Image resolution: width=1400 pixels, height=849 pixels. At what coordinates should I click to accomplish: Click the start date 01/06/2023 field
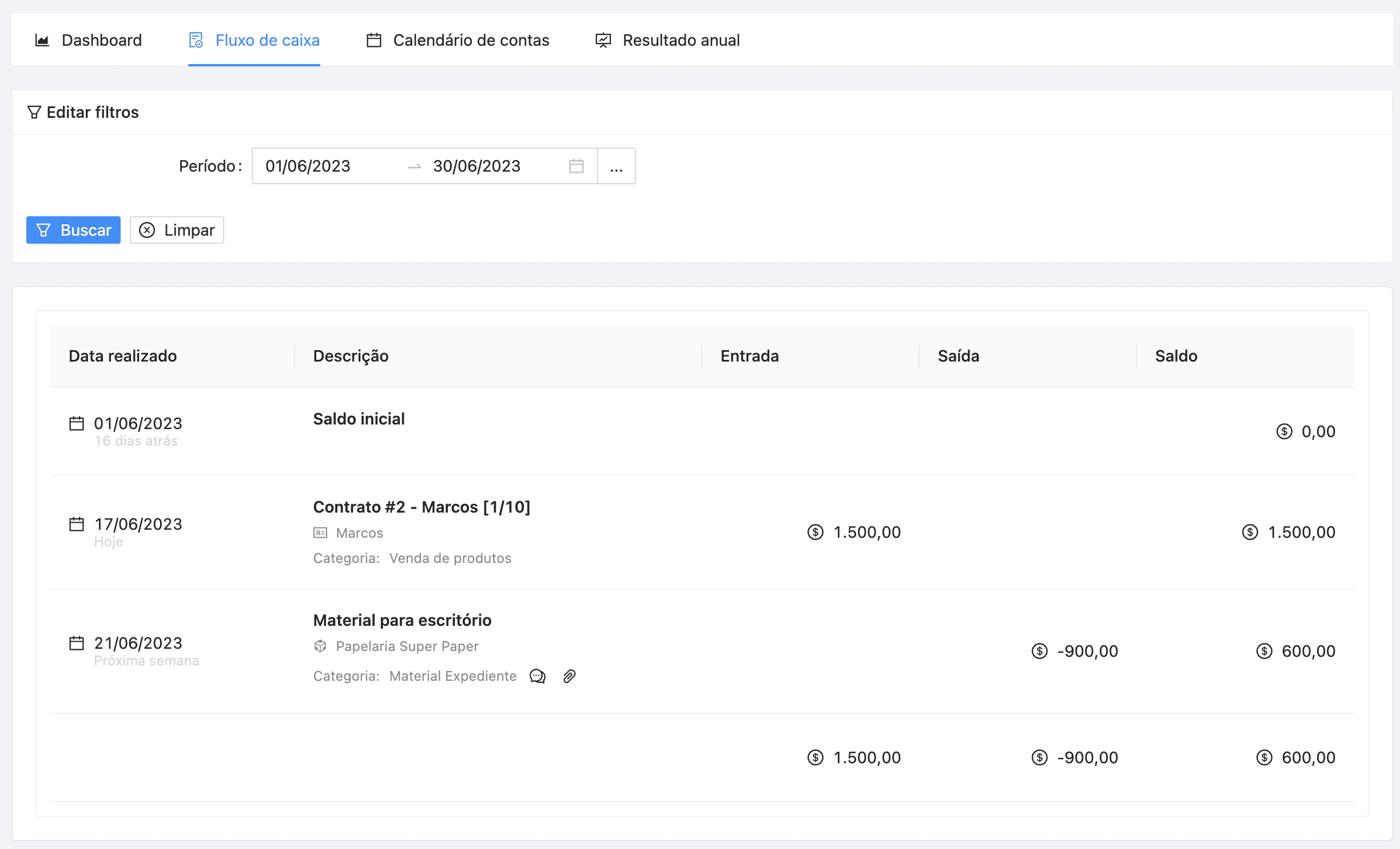(308, 166)
